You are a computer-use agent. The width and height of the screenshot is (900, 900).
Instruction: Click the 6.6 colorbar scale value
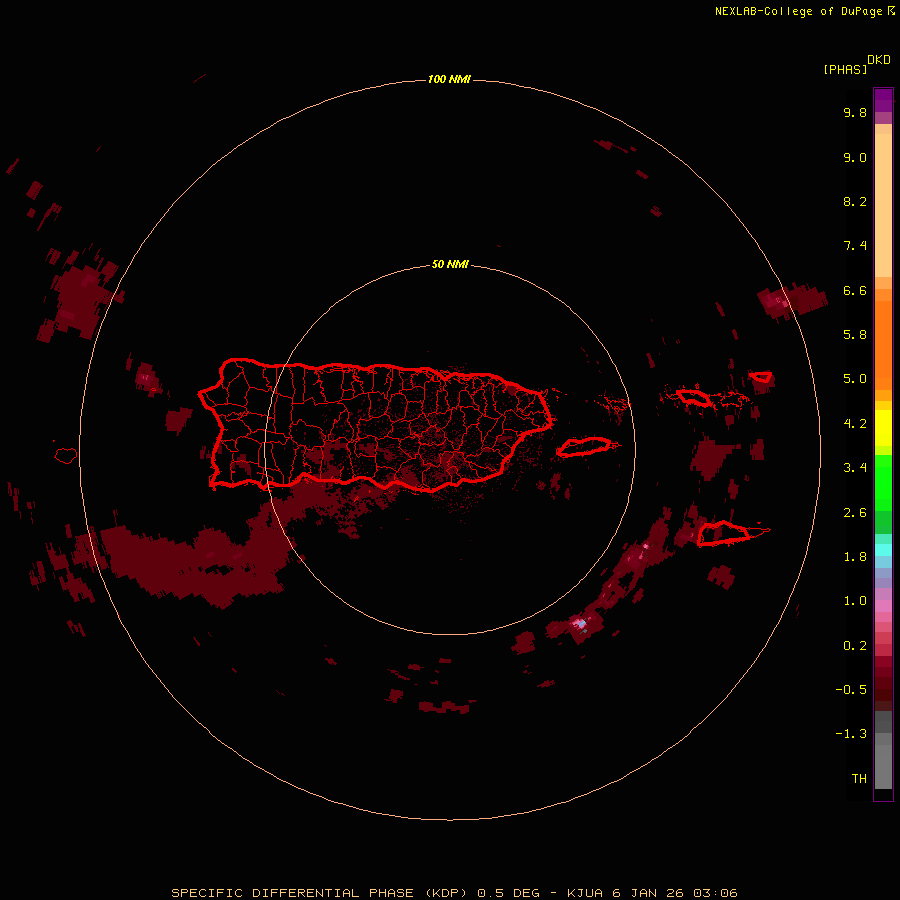coord(855,290)
